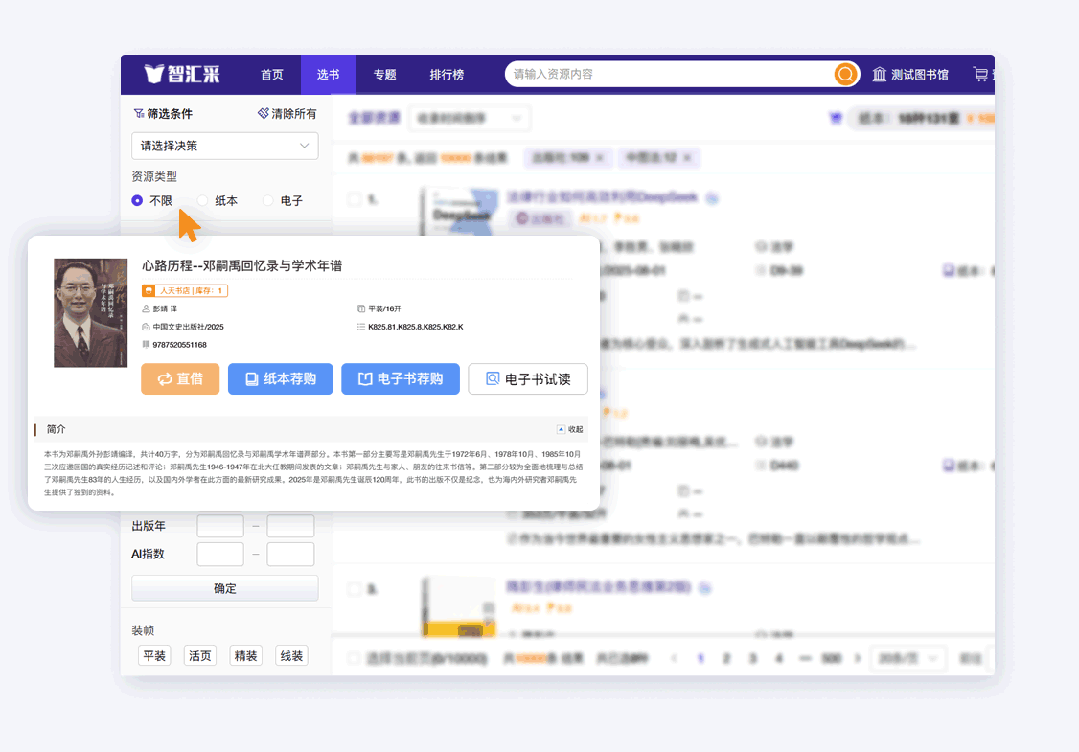Viewport: 1079px width, 752px height.
Task: Click the 收起 collapse icon in 简介
Action: tap(561, 429)
